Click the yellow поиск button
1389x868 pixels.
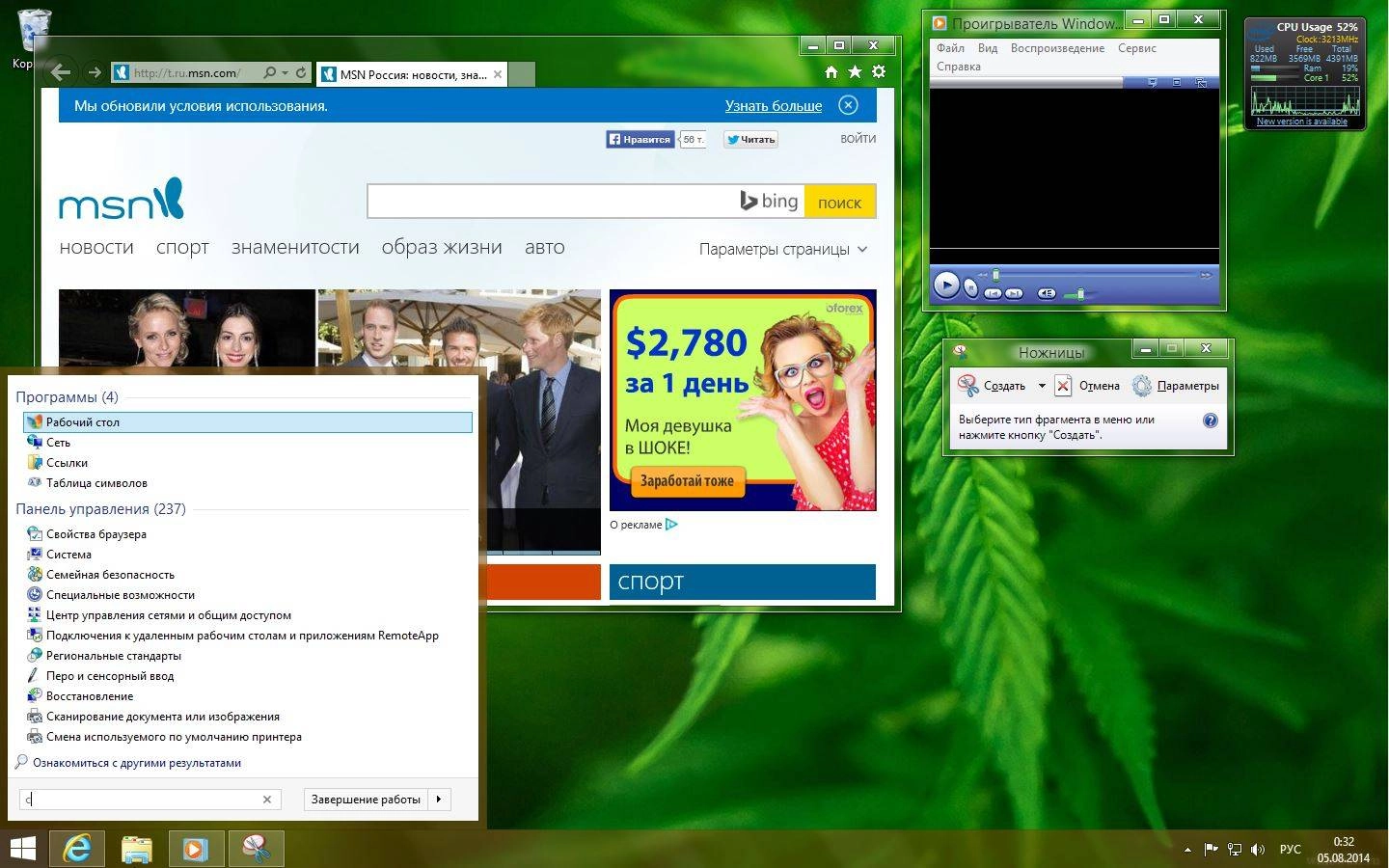pyautogui.click(x=839, y=202)
